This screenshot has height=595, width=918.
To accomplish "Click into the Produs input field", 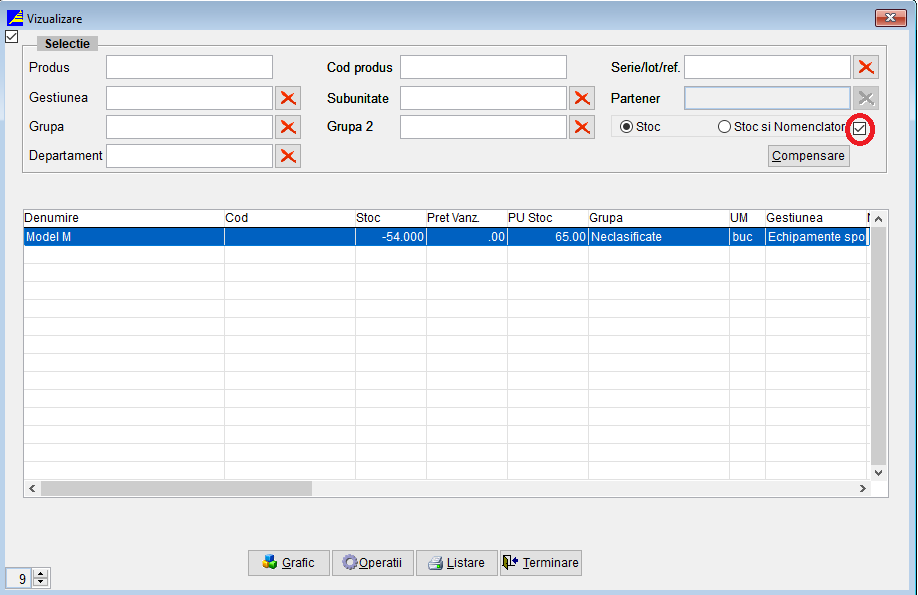I will coord(189,68).
